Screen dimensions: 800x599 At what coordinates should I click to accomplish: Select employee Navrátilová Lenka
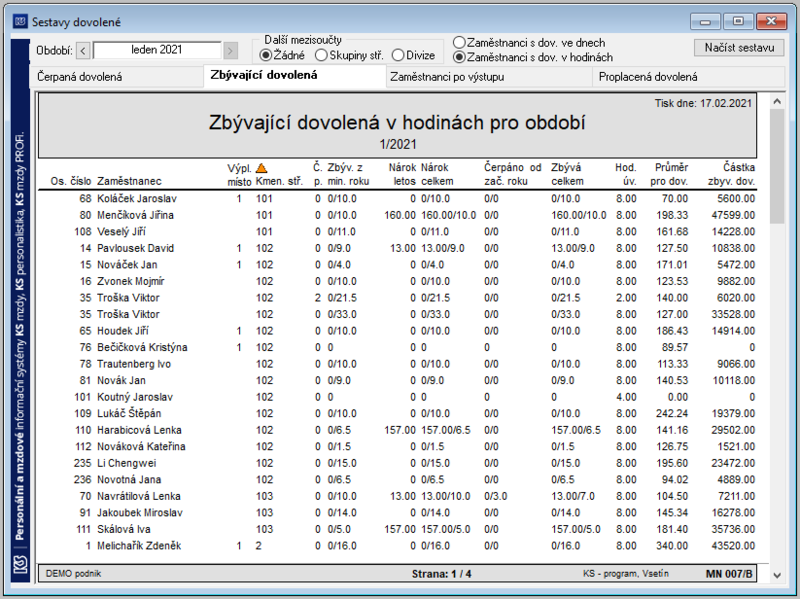[139, 496]
